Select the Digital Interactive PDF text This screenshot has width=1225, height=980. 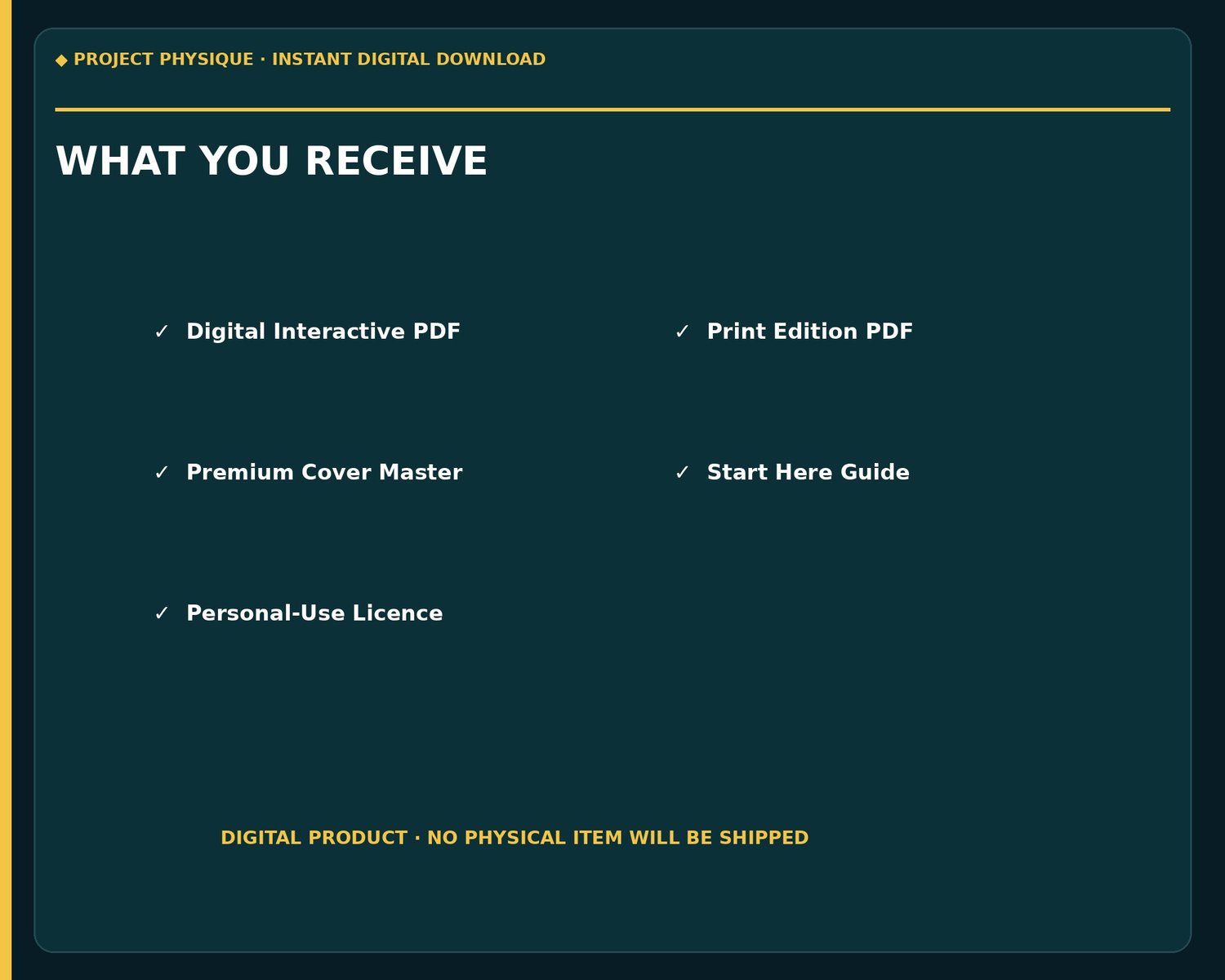(323, 332)
